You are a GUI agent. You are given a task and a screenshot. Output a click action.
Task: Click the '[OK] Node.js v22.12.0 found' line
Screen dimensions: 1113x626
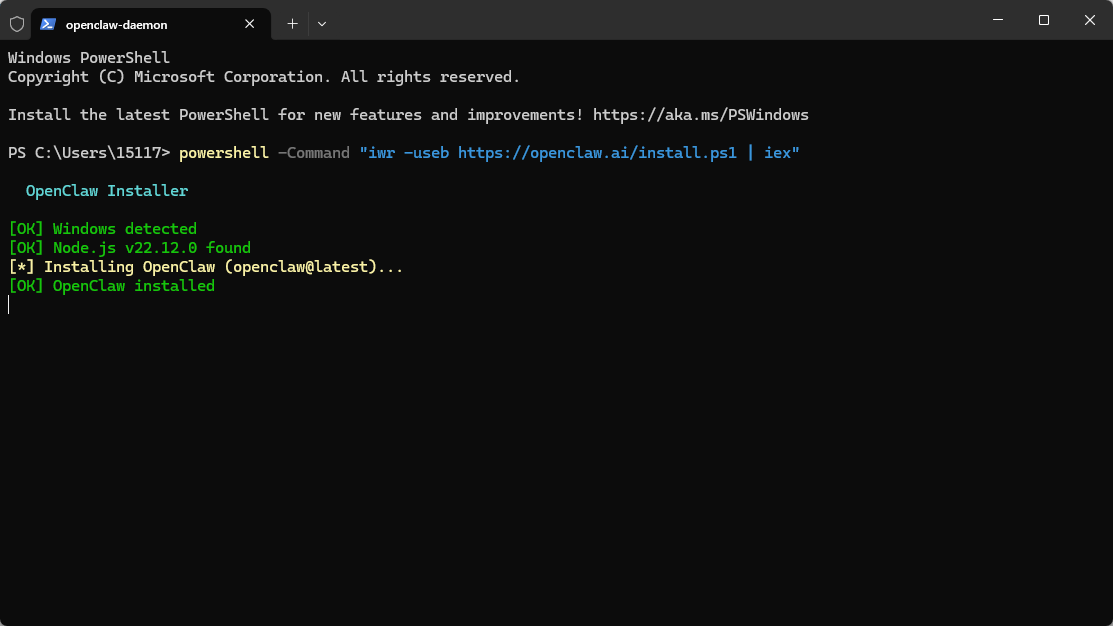click(129, 248)
